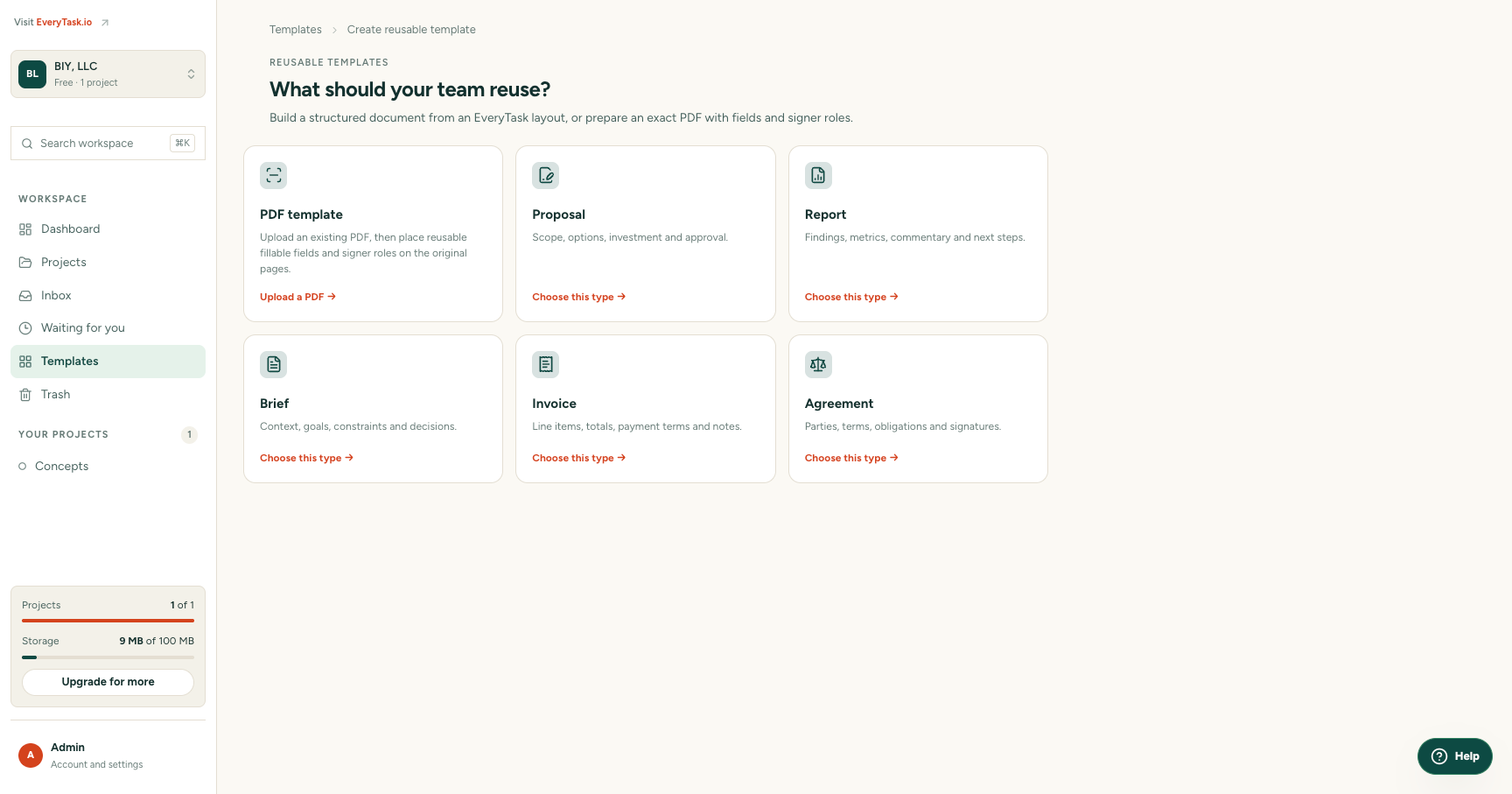Choose this type under Brief
The height and width of the screenshot is (794, 1512).
[x=306, y=458]
